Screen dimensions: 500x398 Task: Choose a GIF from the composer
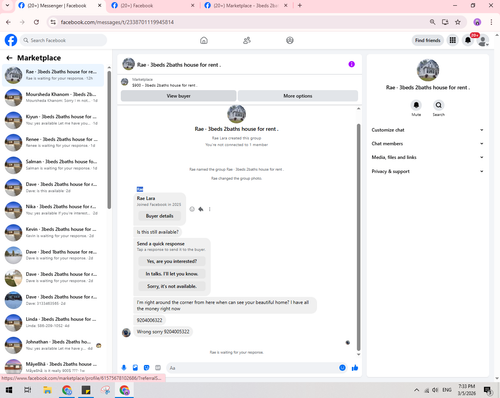tap(158, 368)
